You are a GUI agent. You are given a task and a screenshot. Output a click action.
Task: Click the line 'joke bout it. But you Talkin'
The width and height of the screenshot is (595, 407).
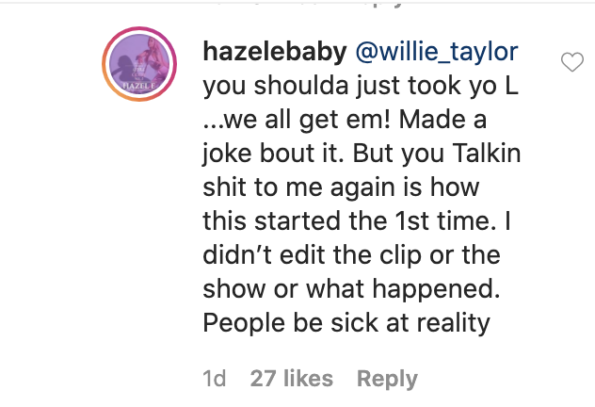click(x=362, y=154)
